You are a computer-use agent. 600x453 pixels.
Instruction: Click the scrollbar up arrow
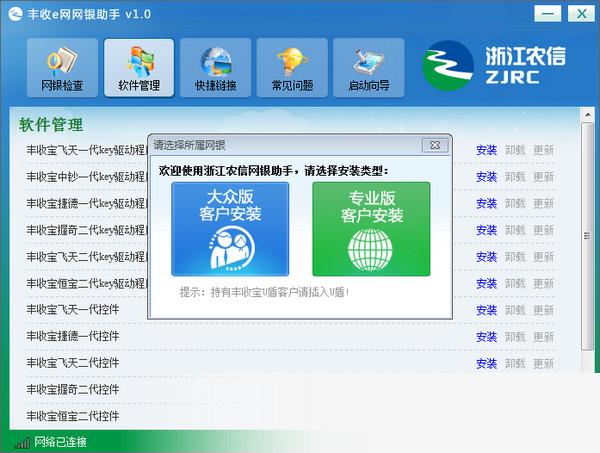587,114
